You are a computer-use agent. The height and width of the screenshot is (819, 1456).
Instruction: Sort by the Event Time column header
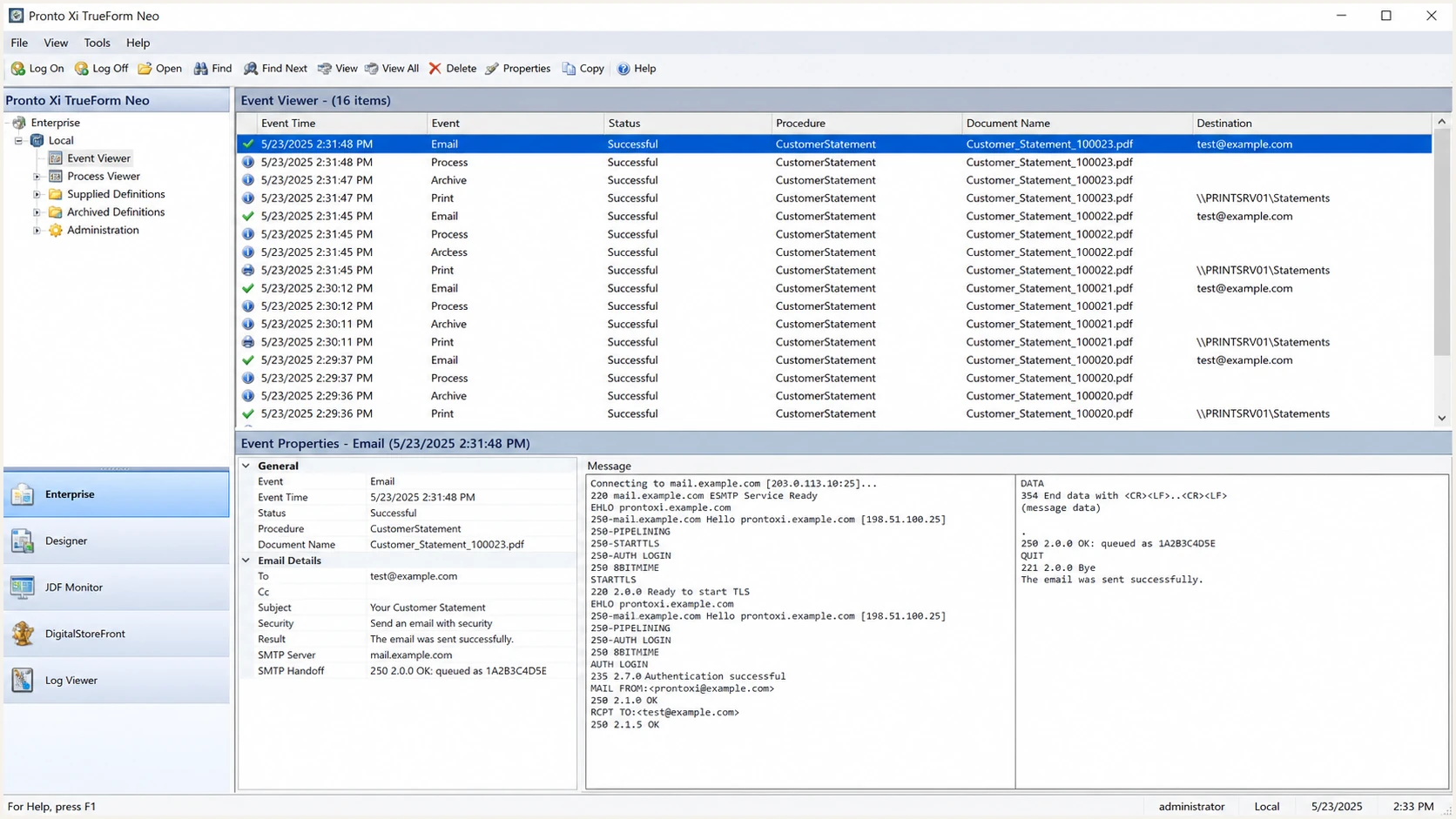click(342, 124)
